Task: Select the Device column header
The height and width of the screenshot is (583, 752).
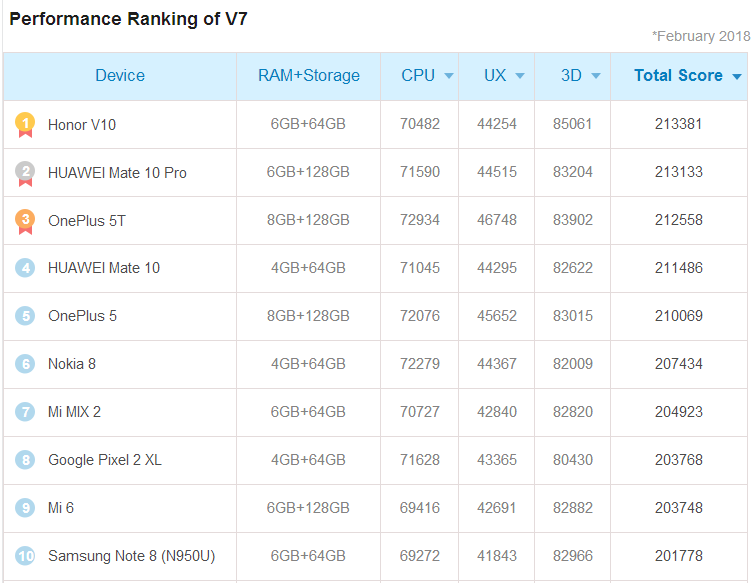Action: pyautogui.click(x=120, y=75)
